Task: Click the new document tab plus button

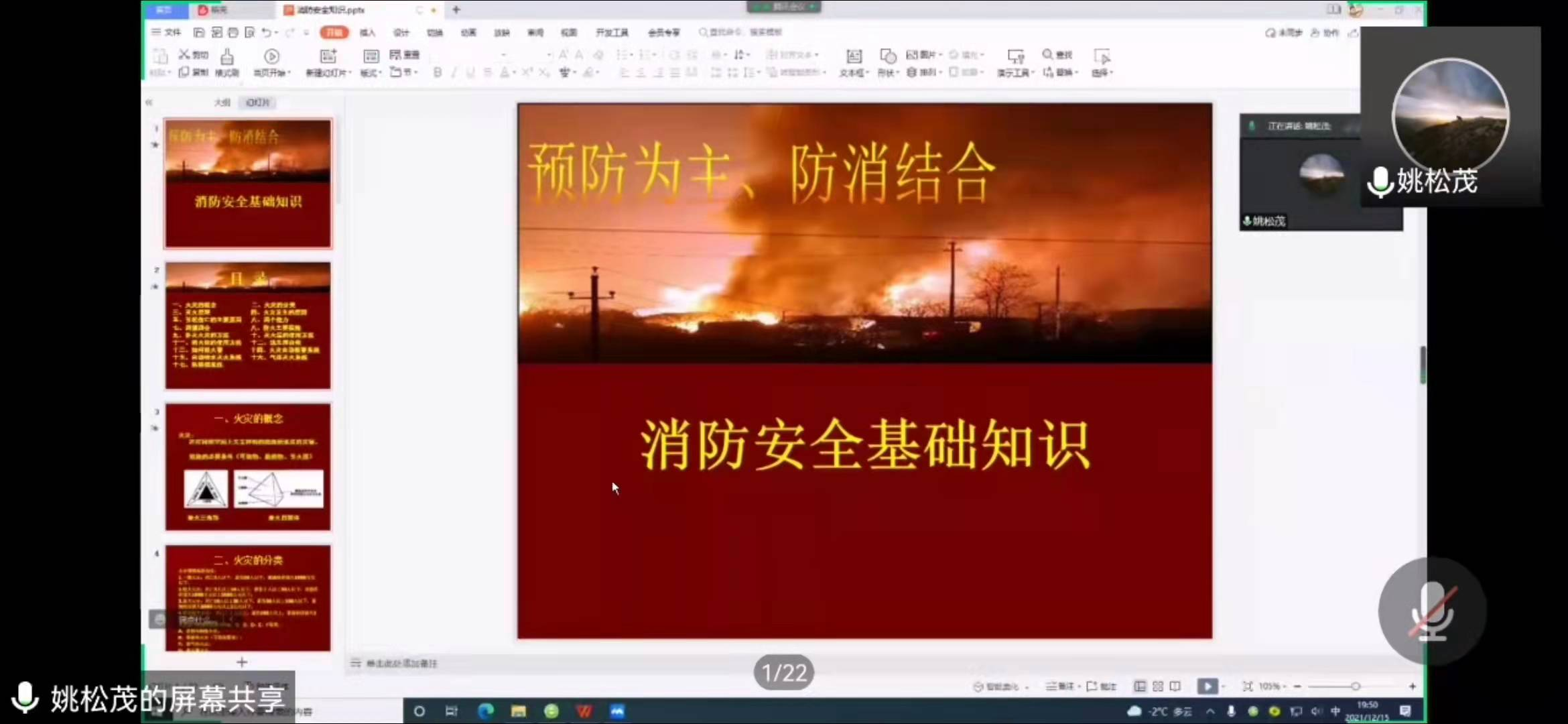Action: click(x=456, y=9)
